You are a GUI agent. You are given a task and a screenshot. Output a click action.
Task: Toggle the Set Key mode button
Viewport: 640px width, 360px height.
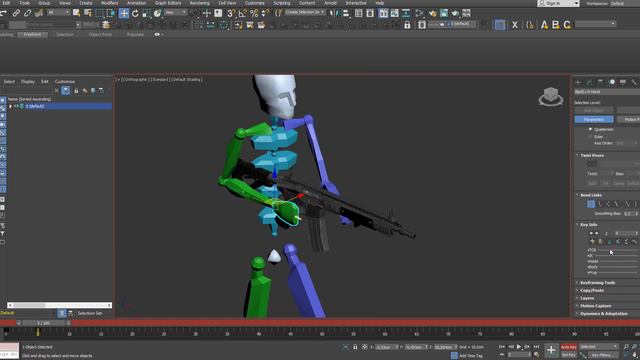click(569, 355)
